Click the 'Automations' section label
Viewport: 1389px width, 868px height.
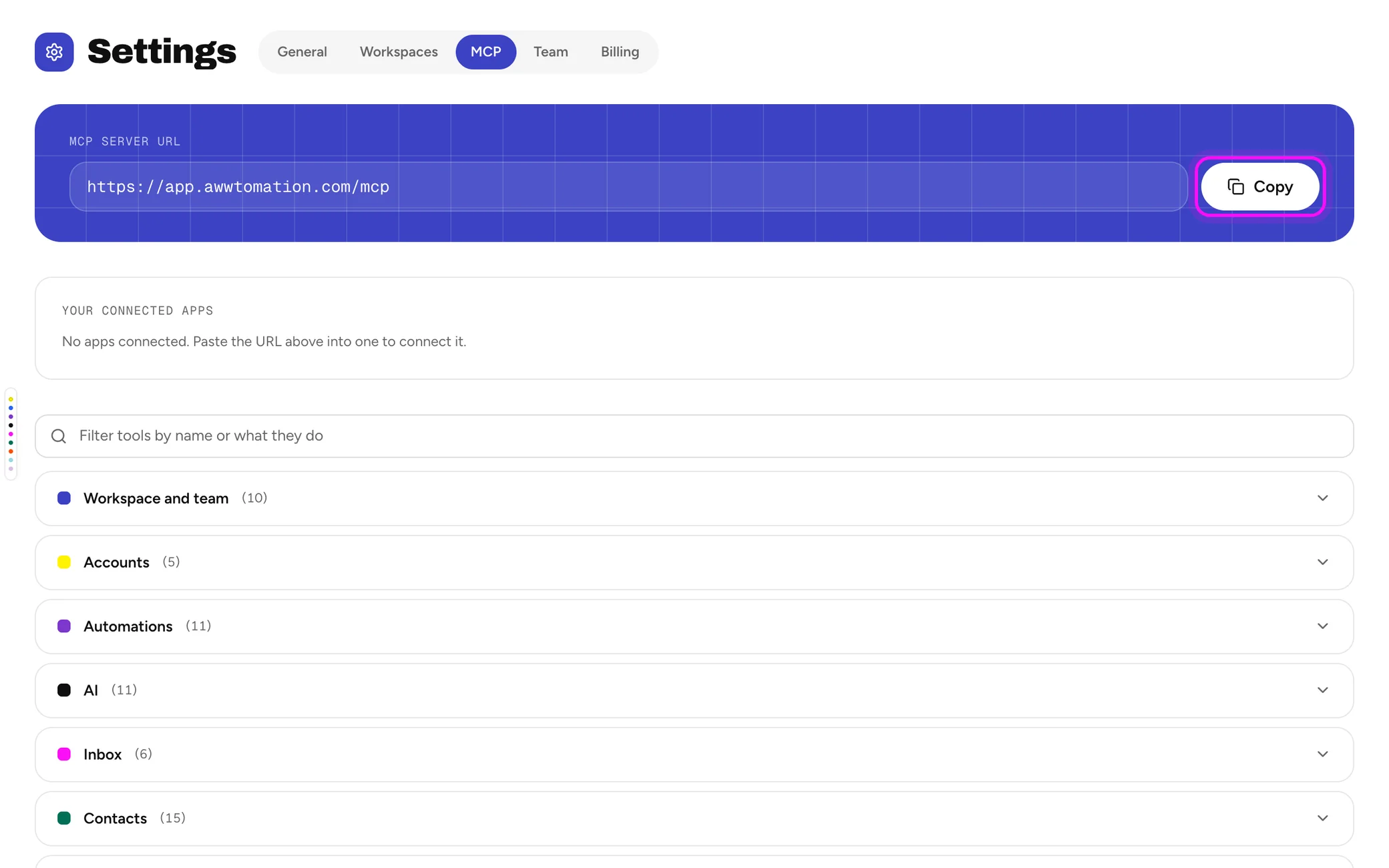click(128, 626)
